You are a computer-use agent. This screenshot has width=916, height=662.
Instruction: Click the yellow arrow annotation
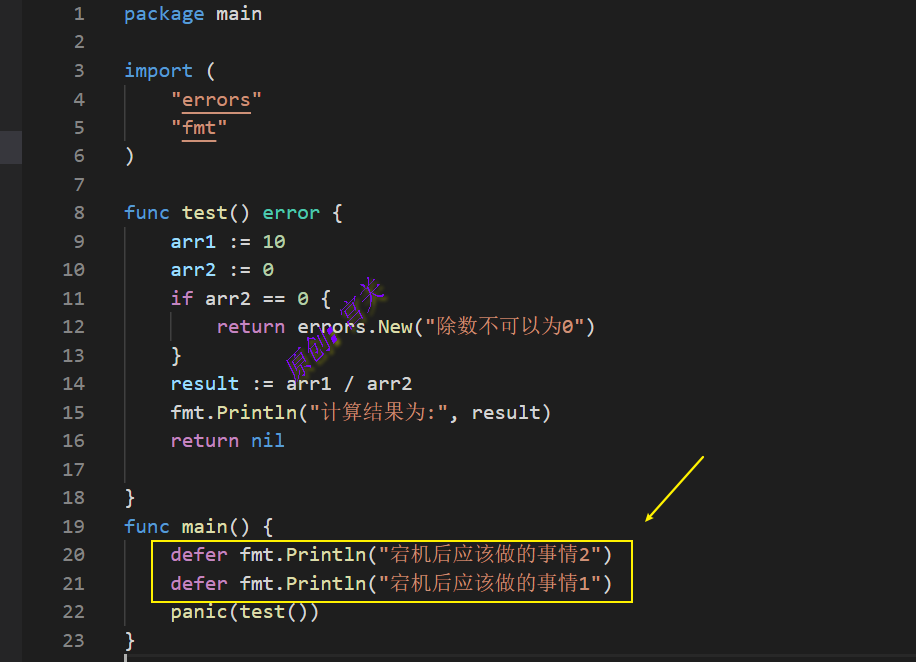click(675, 488)
